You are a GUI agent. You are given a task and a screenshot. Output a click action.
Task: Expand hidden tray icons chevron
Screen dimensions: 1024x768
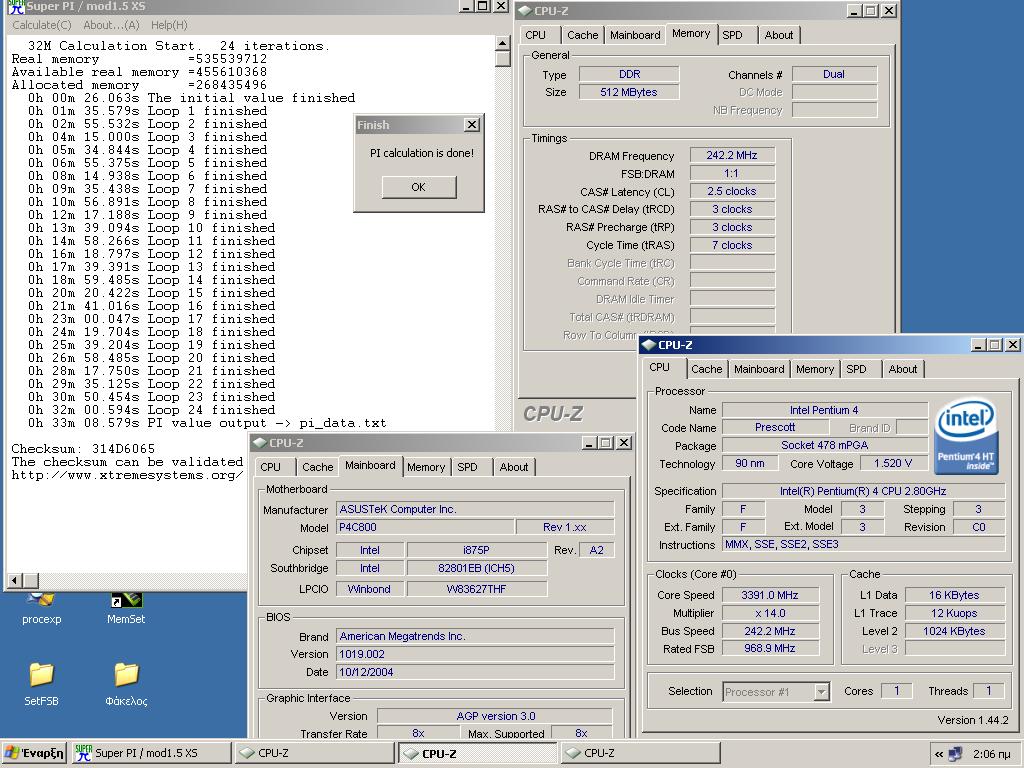[938, 754]
